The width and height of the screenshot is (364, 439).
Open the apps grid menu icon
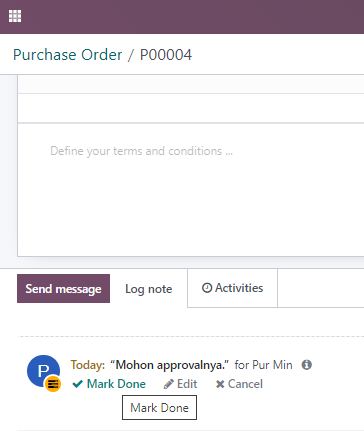(x=15, y=16)
